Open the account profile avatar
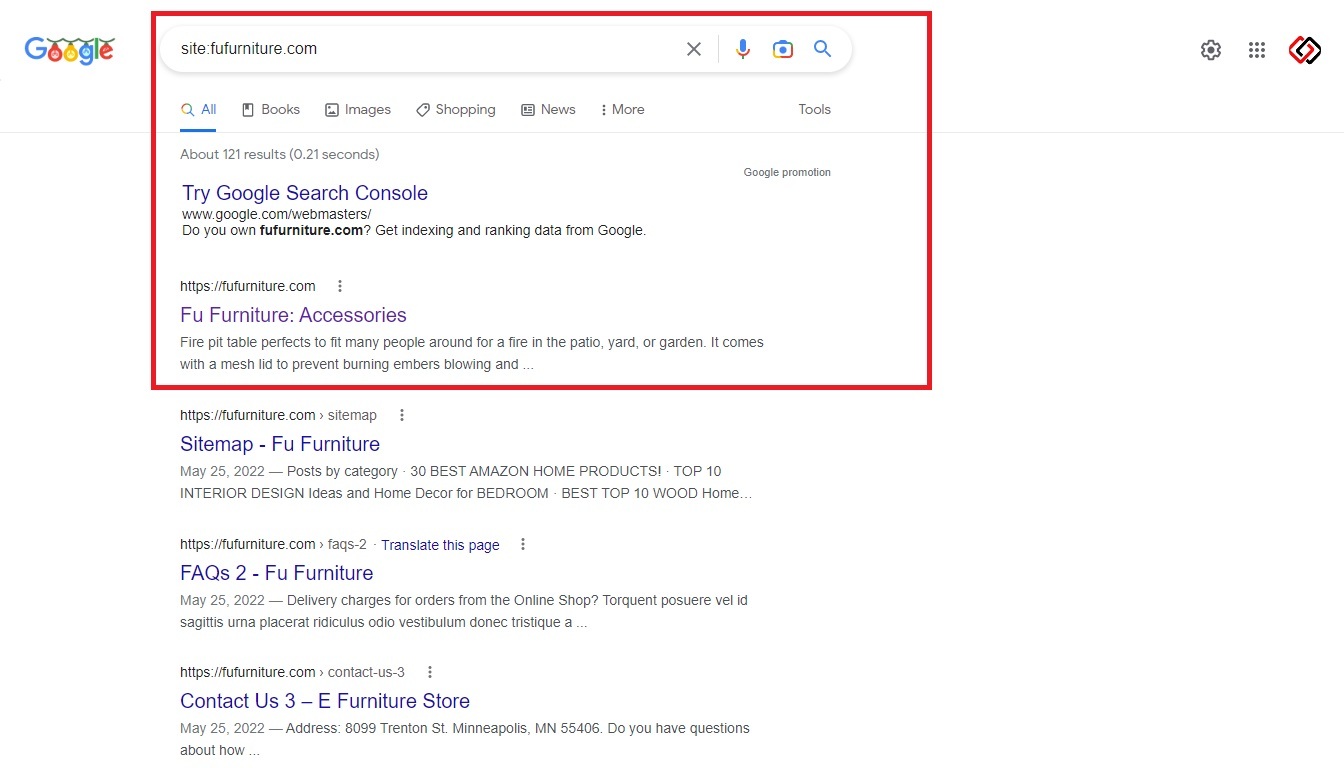This screenshot has height=768, width=1344. click(x=1305, y=50)
